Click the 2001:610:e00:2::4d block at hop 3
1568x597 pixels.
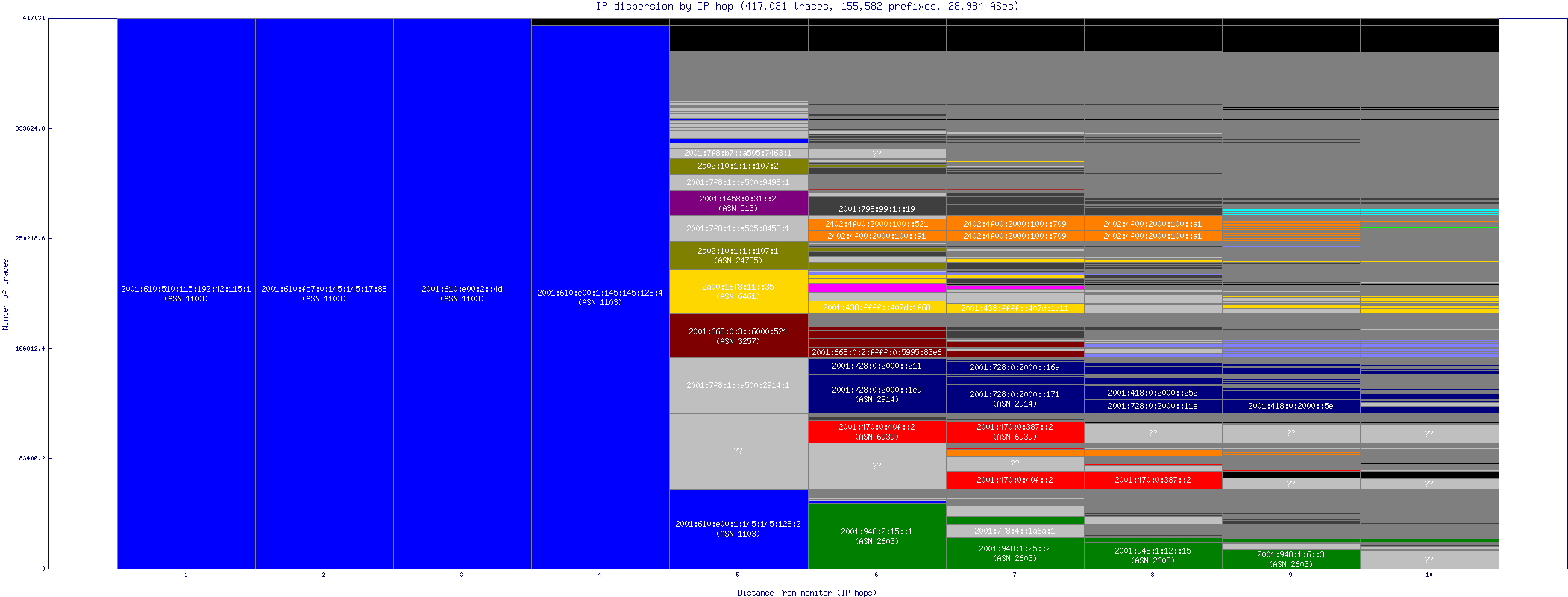coord(462,293)
